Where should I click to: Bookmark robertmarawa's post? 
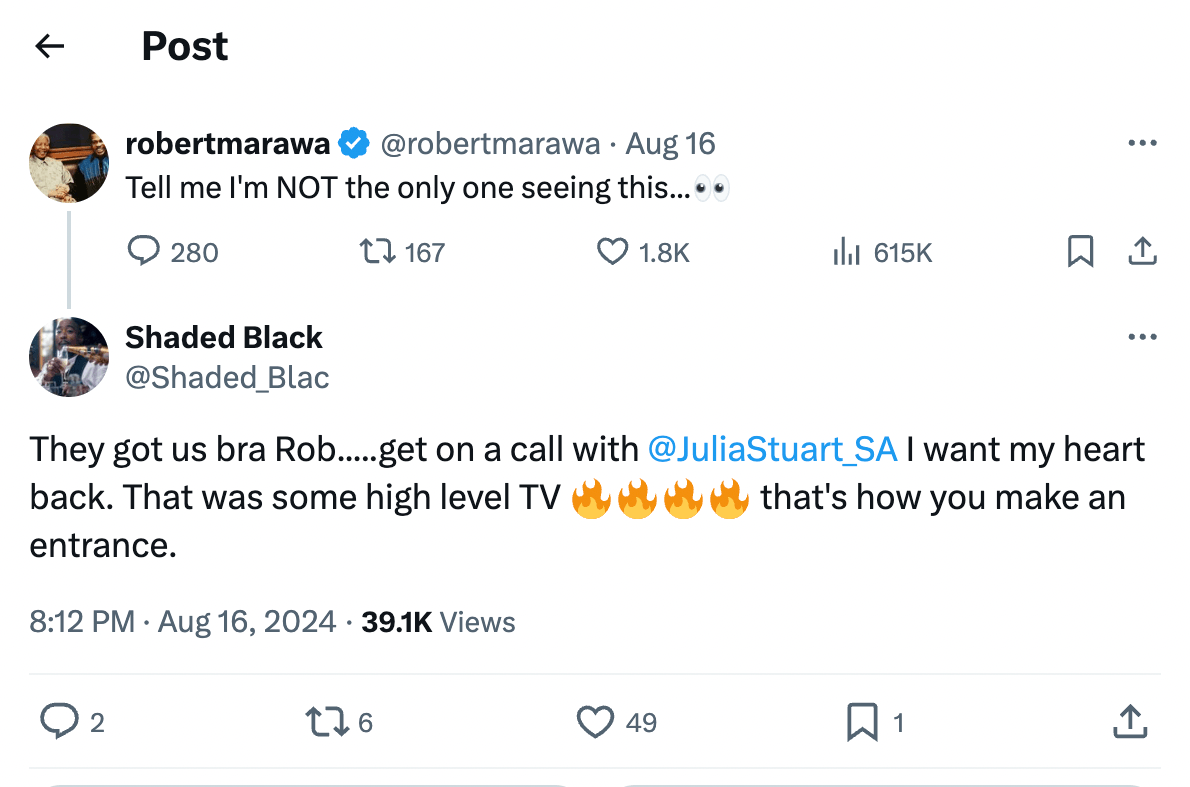pos(1080,252)
